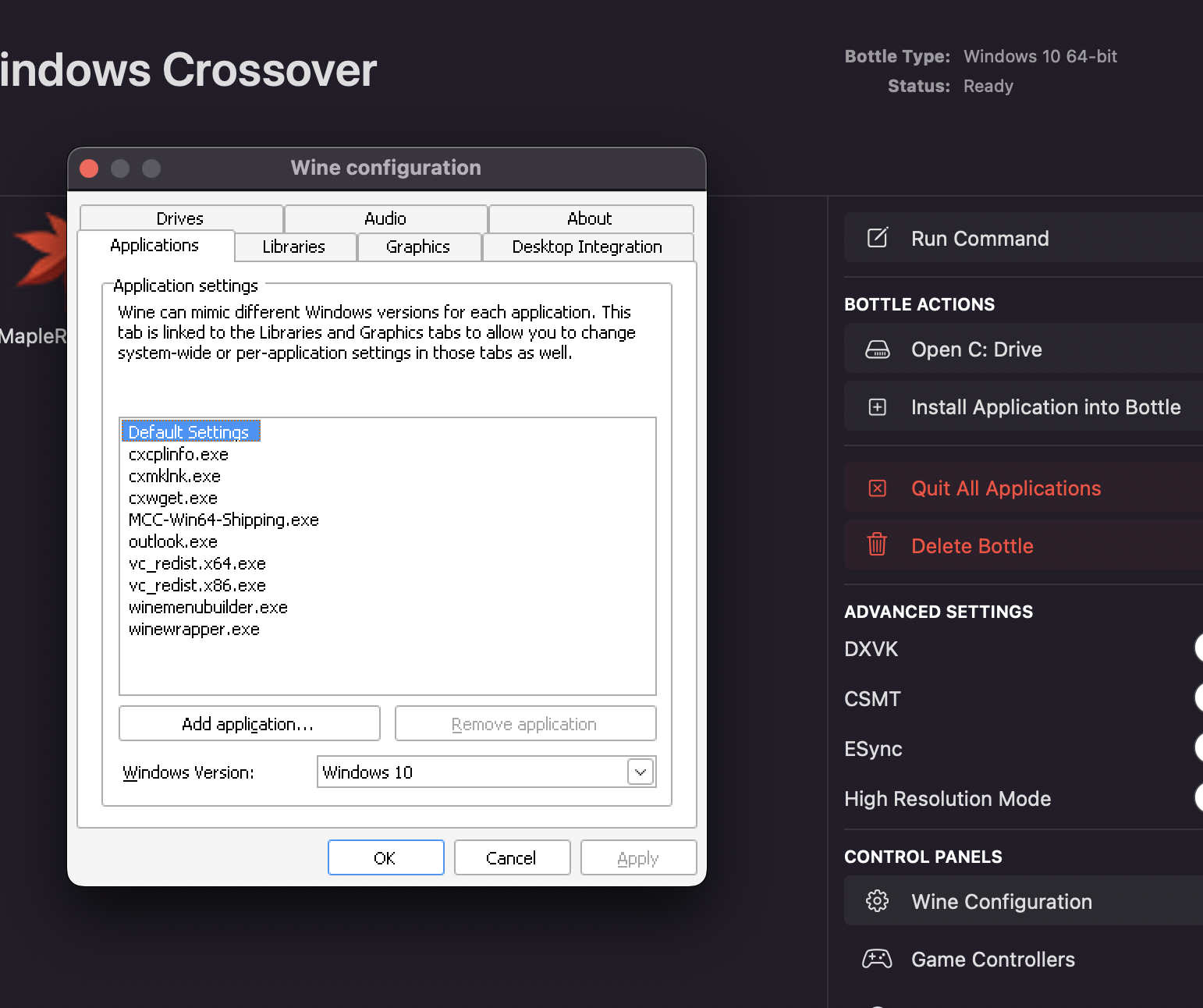Click the Install Application plus icon
The width and height of the screenshot is (1203, 1008).
click(x=878, y=407)
